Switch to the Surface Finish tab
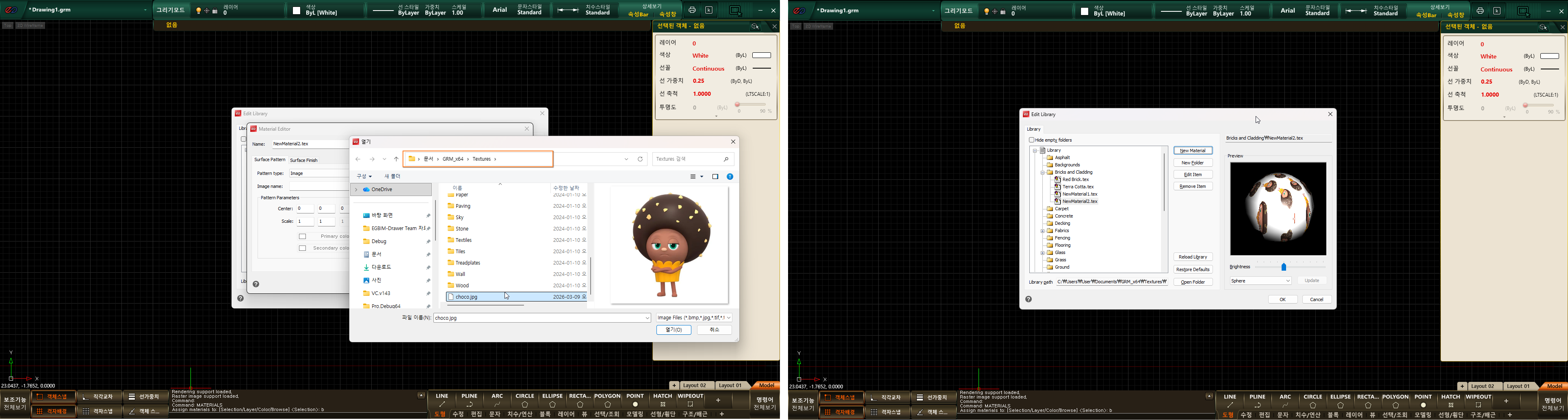 pyautogui.click(x=304, y=160)
